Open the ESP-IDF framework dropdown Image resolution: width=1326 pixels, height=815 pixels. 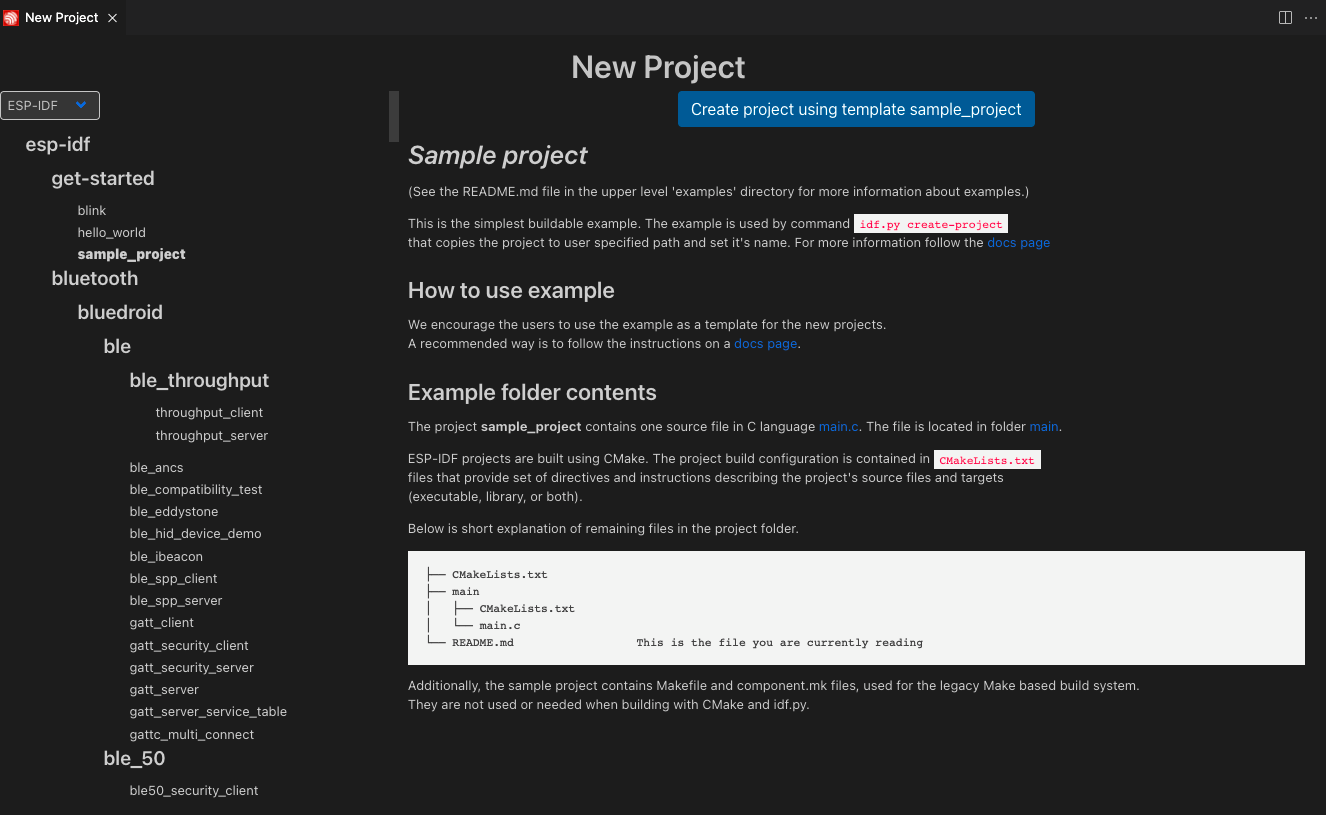pyautogui.click(x=50, y=105)
